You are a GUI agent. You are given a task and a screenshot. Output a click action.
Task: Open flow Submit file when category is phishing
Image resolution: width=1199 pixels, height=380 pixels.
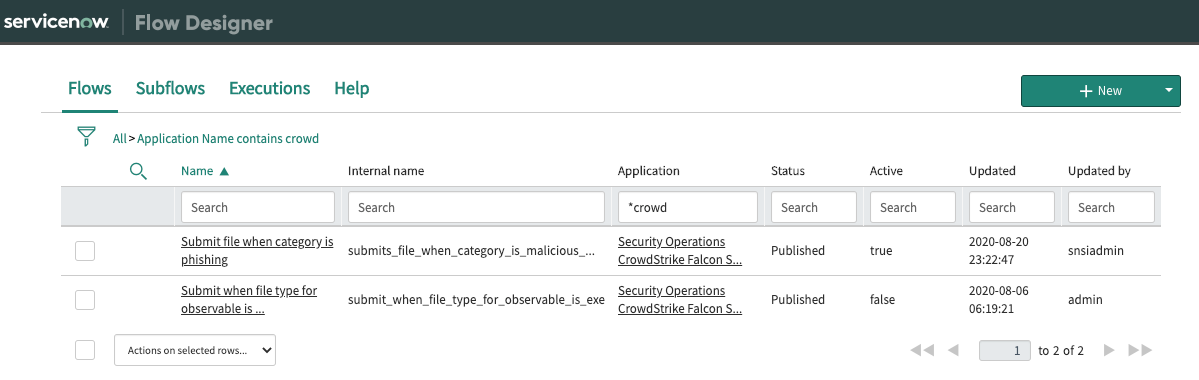click(257, 251)
